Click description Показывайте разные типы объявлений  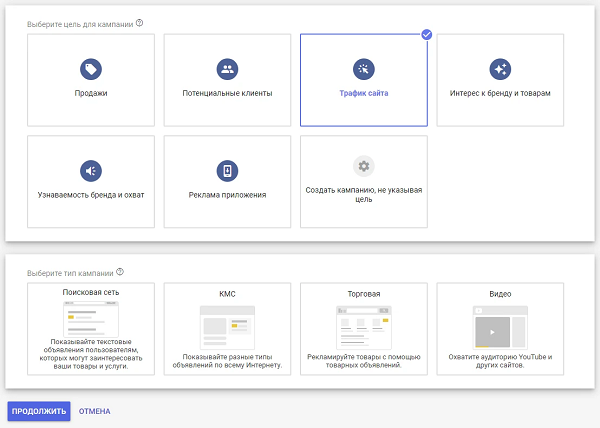point(227,361)
